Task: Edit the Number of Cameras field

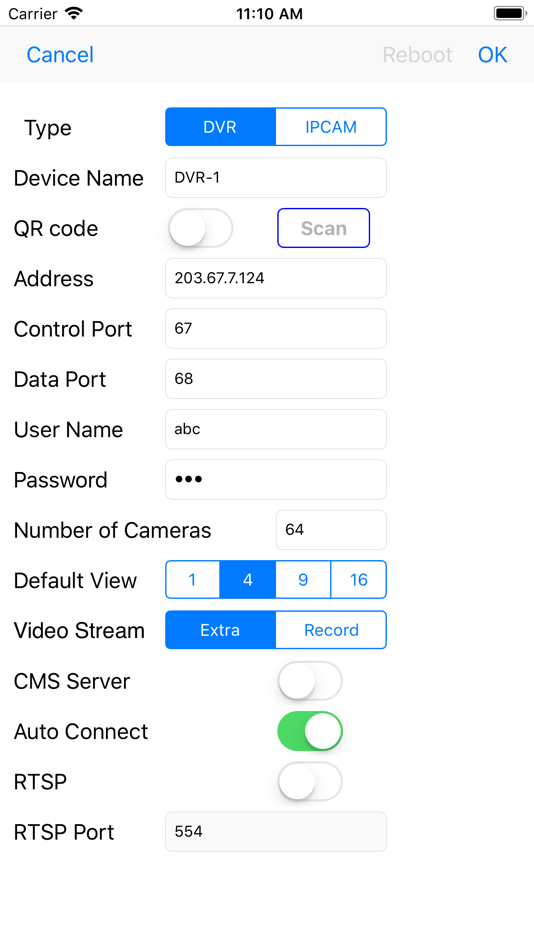Action: [x=331, y=530]
